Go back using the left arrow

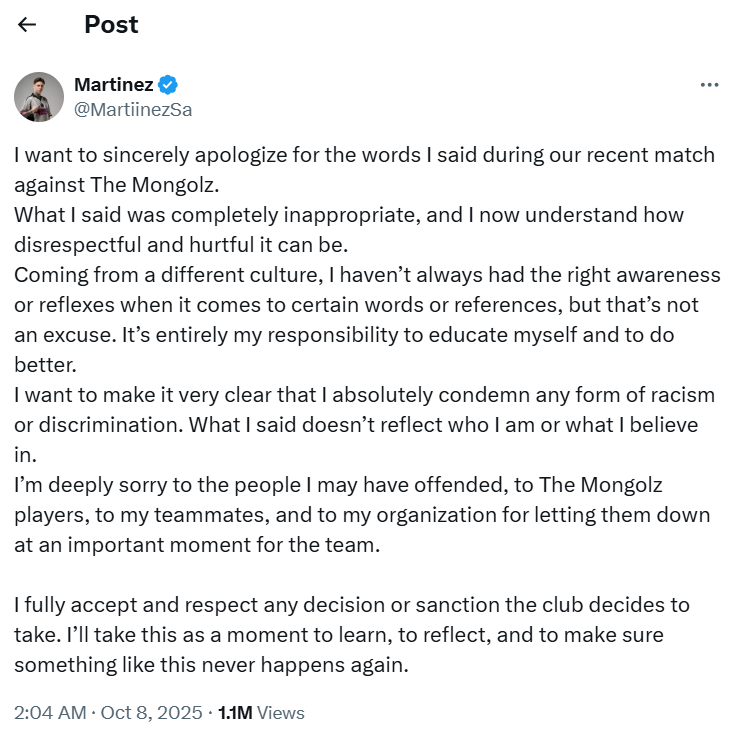tap(27, 25)
